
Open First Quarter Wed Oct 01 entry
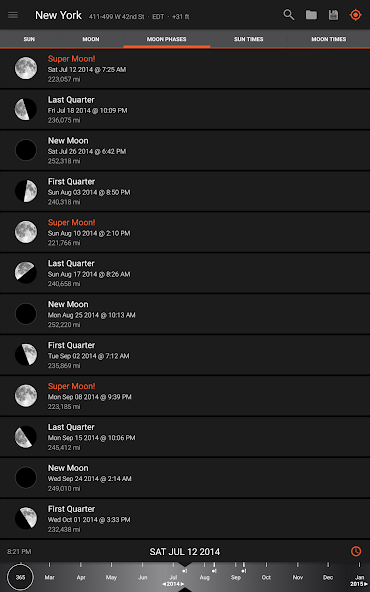185,518
